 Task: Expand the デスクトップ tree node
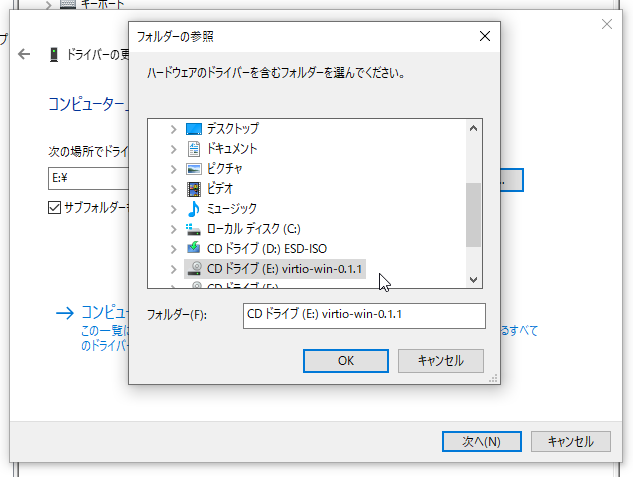(x=174, y=129)
